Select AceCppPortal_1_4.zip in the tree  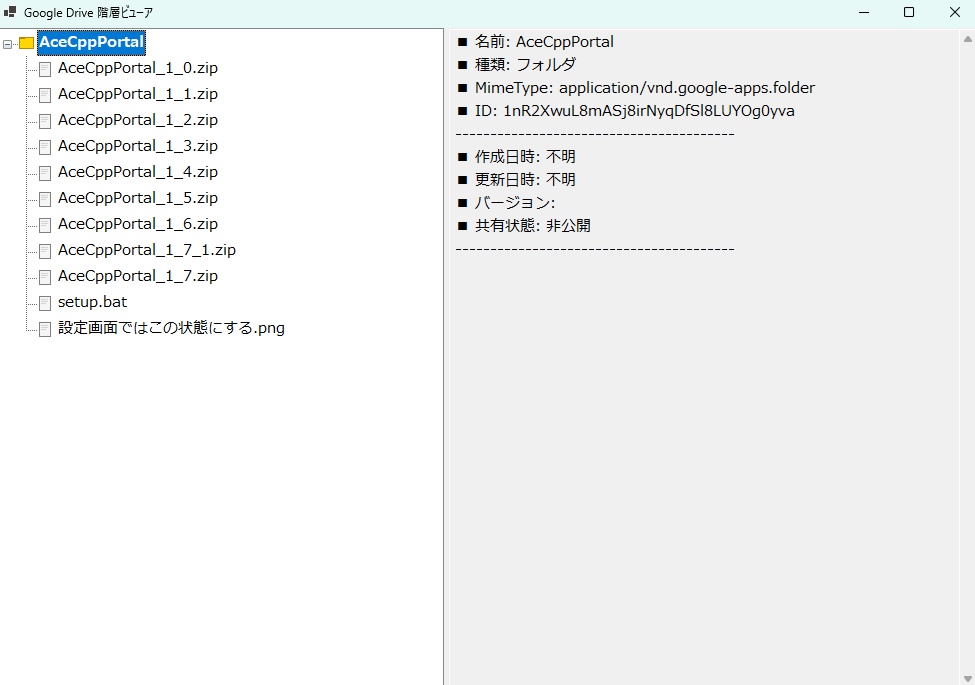[137, 172]
